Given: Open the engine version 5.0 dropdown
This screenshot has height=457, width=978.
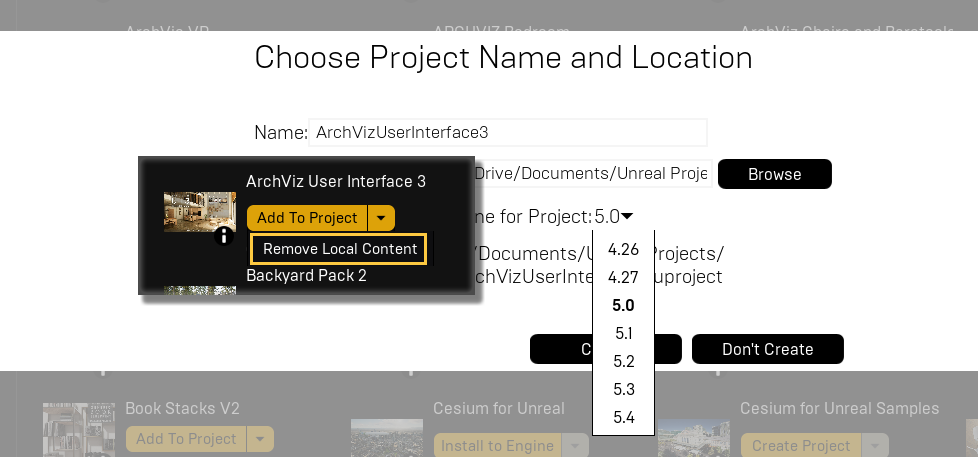Looking at the screenshot, I should (613, 216).
